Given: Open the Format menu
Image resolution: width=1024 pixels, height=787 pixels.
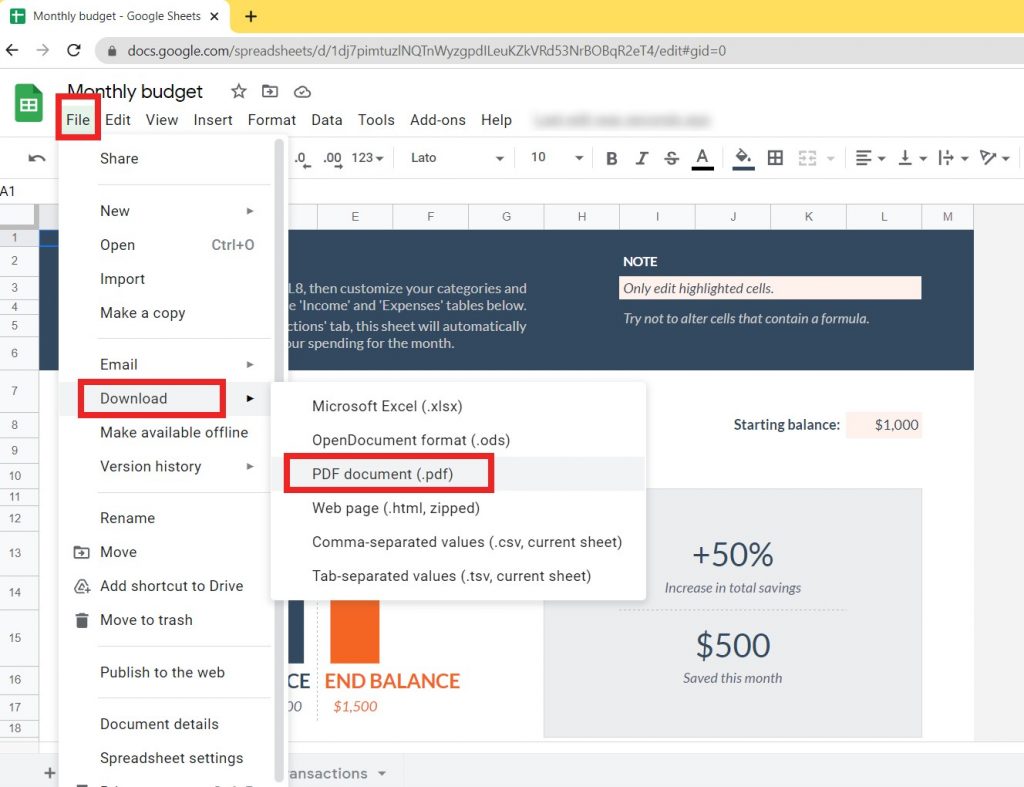Looking at the screenshot, I should tap(272, 120).
